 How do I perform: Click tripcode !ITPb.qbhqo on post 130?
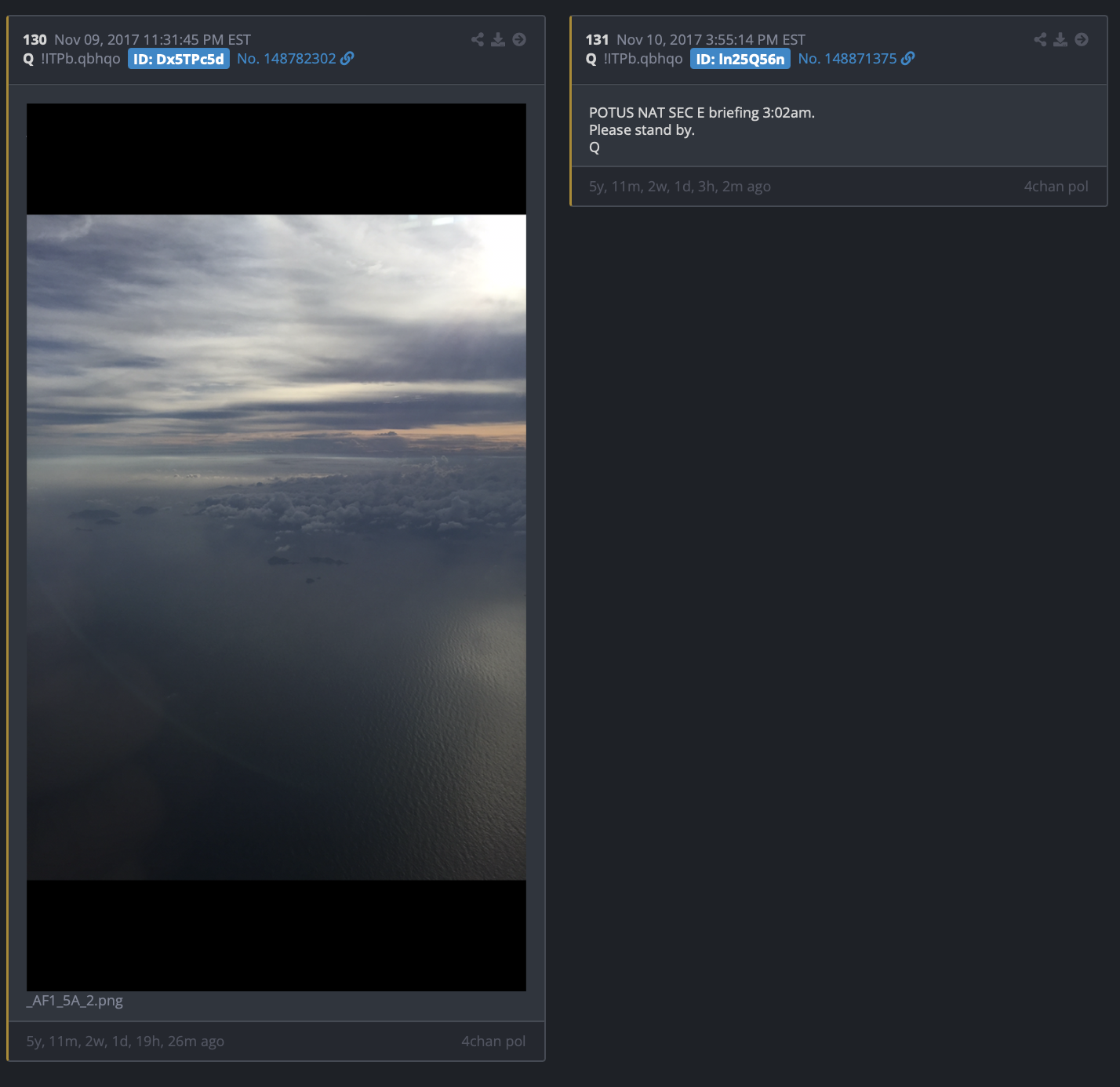[x=81, y=59]
